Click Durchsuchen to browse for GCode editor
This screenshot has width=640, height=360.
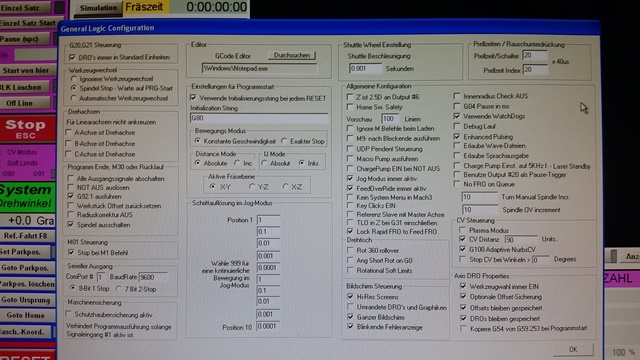point(292,55)
